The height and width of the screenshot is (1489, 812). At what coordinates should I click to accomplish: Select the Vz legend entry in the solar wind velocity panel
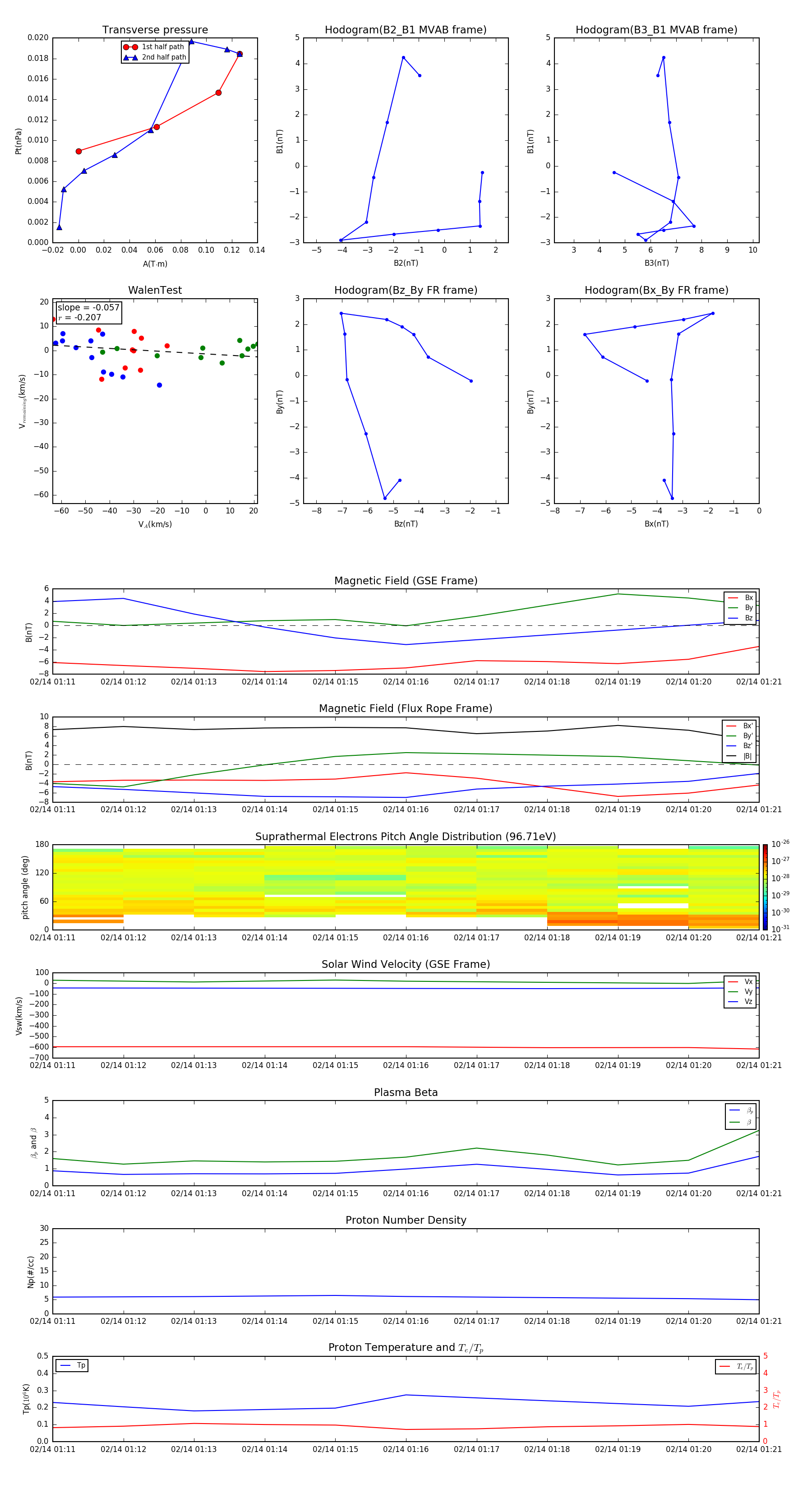740,1002
